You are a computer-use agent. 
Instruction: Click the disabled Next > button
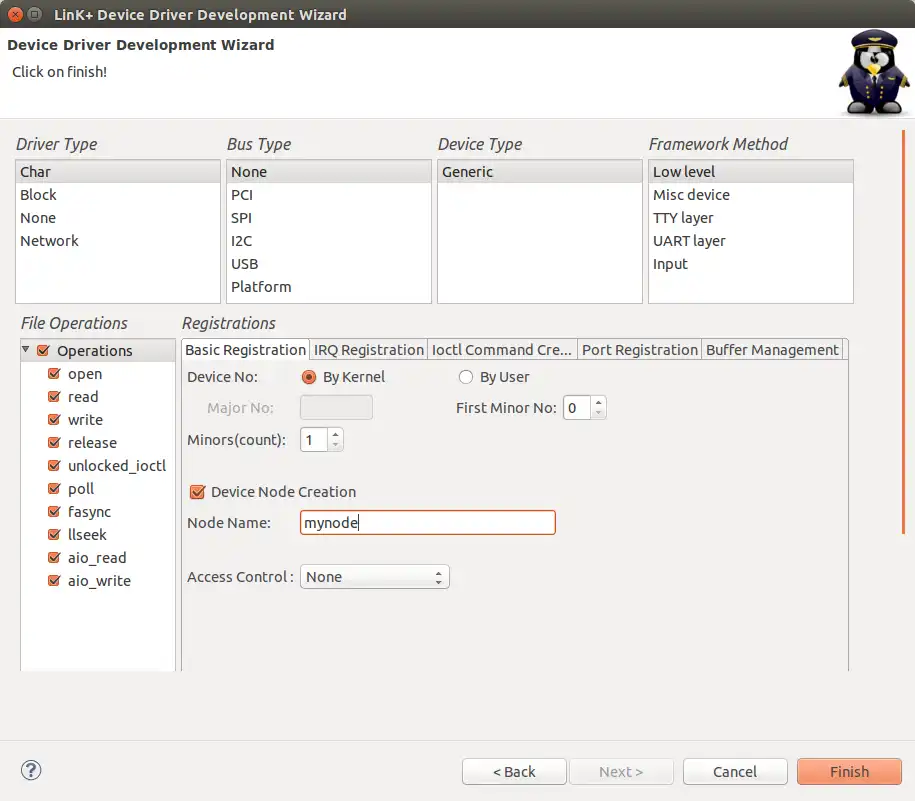click(x=621, y=771)
